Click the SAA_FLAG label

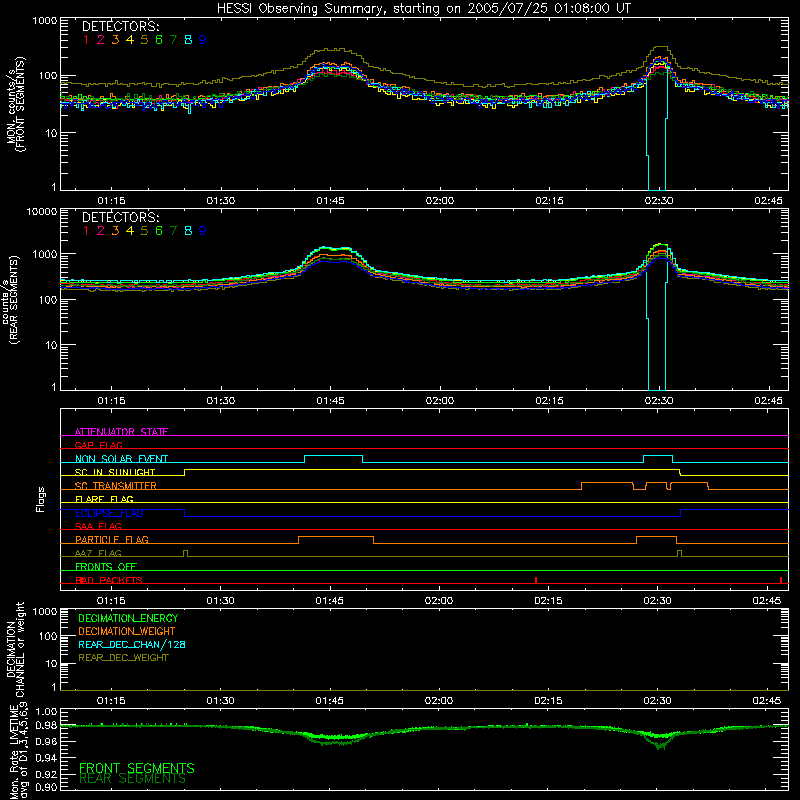tap(98, 526)
